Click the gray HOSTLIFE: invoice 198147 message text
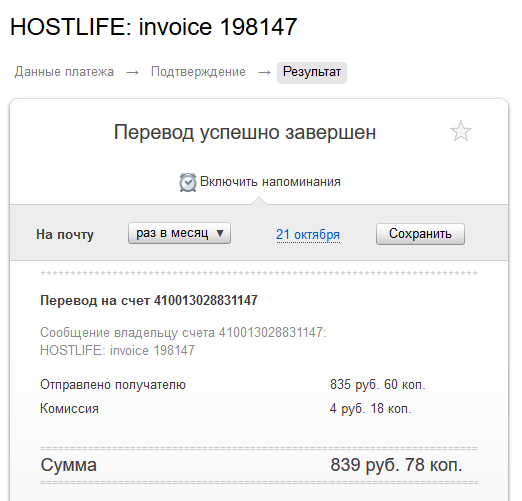 point(117,350)
